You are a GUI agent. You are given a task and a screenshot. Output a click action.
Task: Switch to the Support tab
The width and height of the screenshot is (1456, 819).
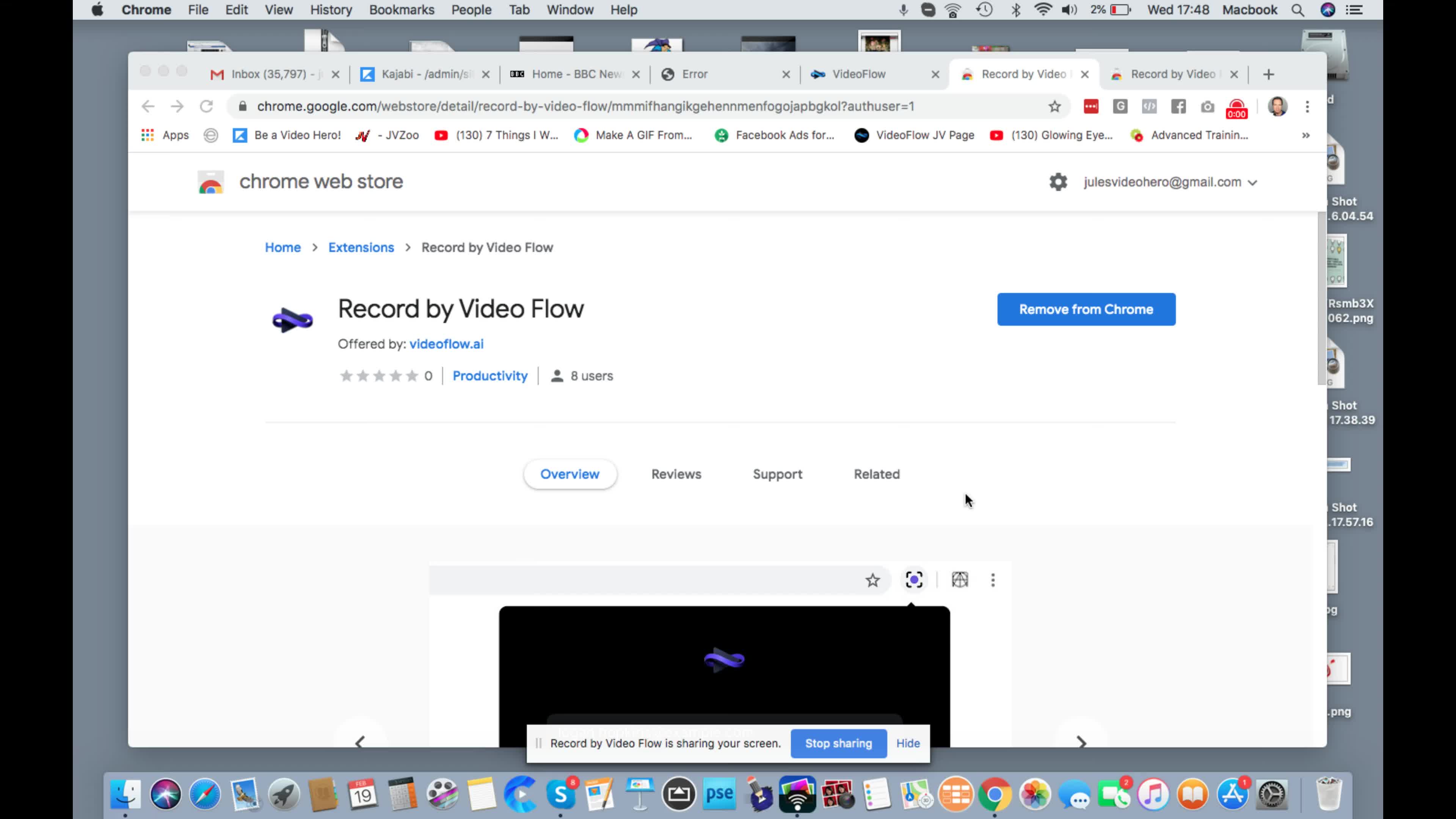[777, 474]
